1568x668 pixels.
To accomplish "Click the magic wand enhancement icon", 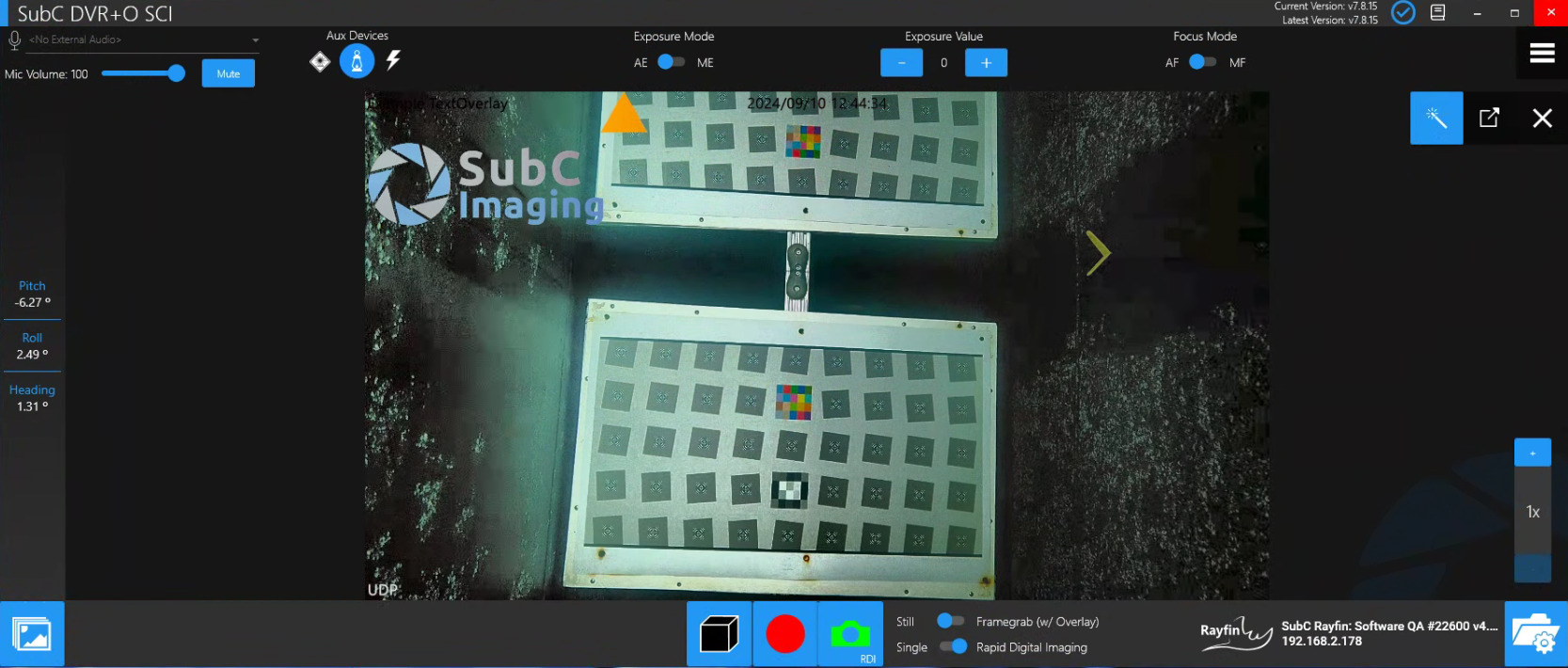I will 1435,118.
